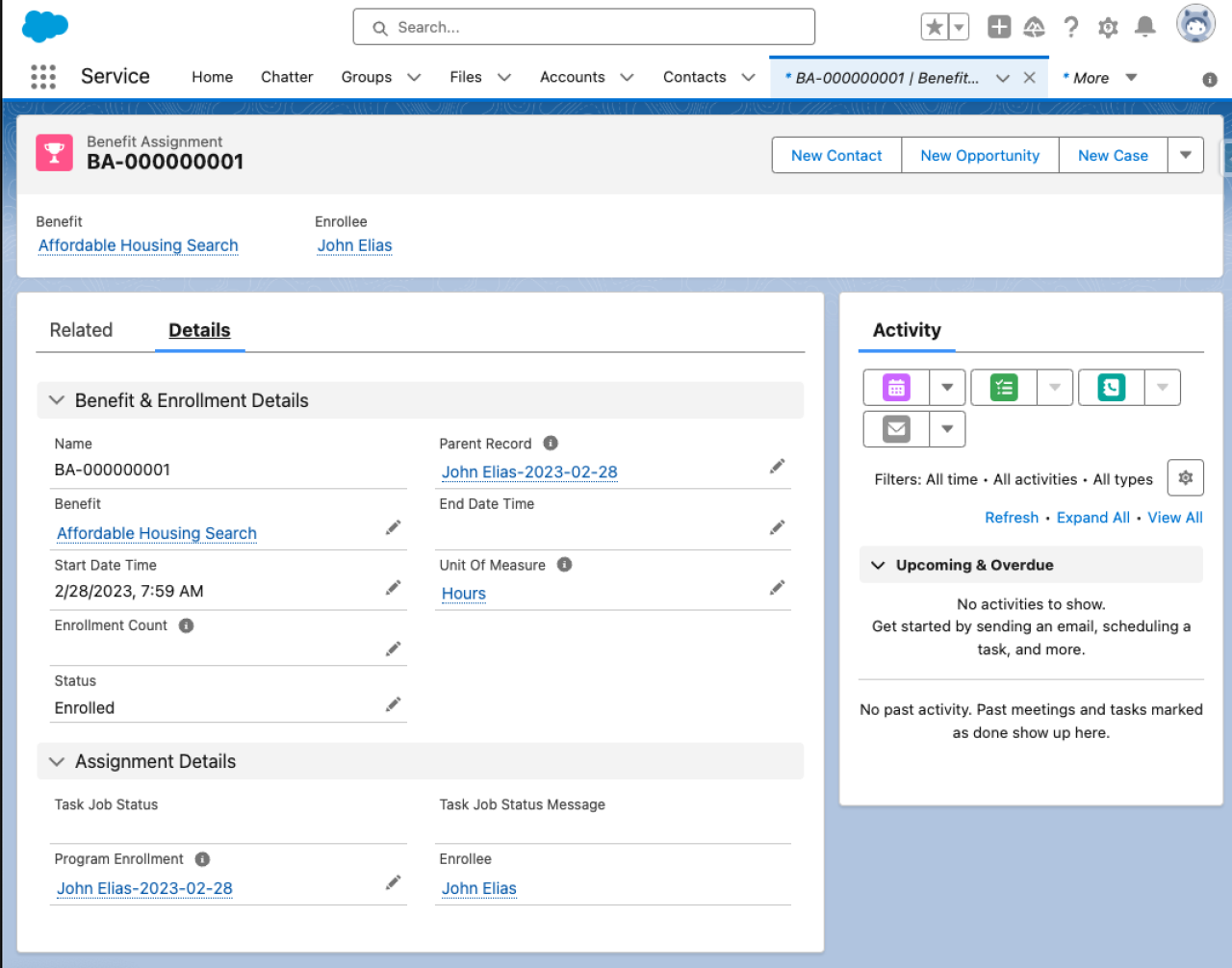Screen dimensions: 1232x968
Task: Go to the Home nav item
Action: pyautogui.click(x=212, y=77)
